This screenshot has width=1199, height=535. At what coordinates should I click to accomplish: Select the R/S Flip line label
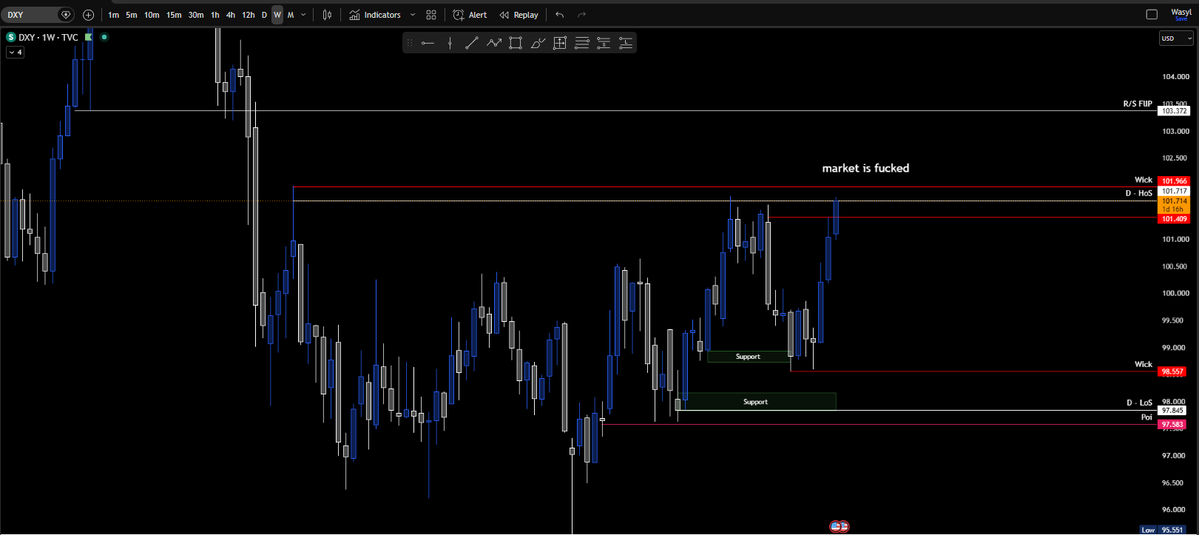tap(1137, 103)
